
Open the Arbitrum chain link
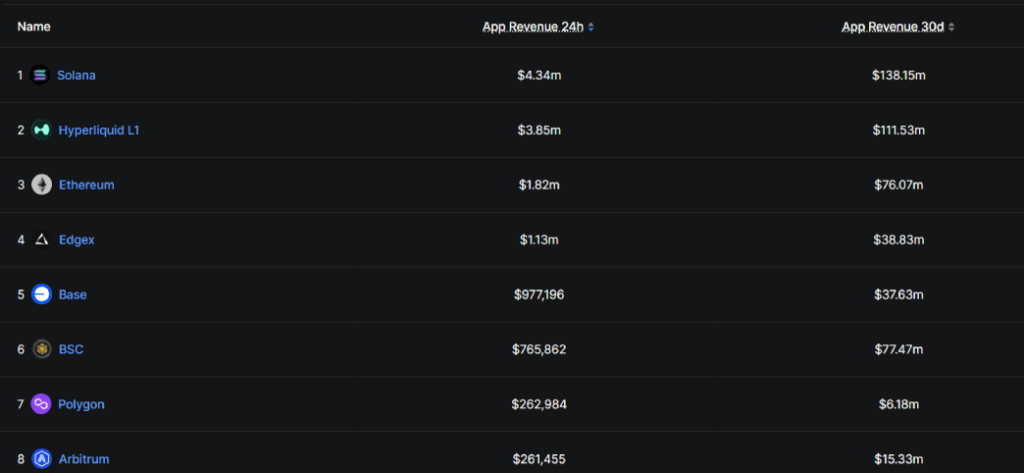click(84, 459)
